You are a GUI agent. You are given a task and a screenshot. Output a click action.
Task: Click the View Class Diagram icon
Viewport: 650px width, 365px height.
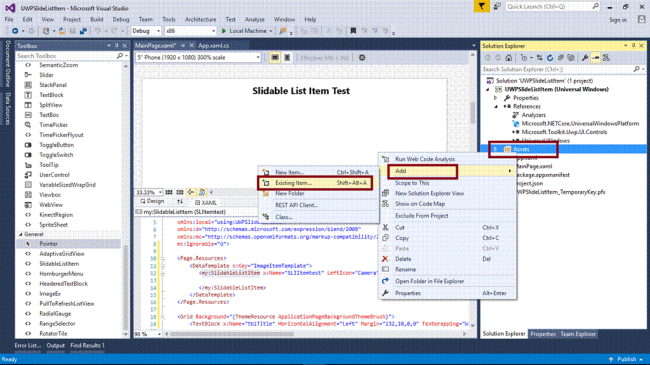[606, 58]
